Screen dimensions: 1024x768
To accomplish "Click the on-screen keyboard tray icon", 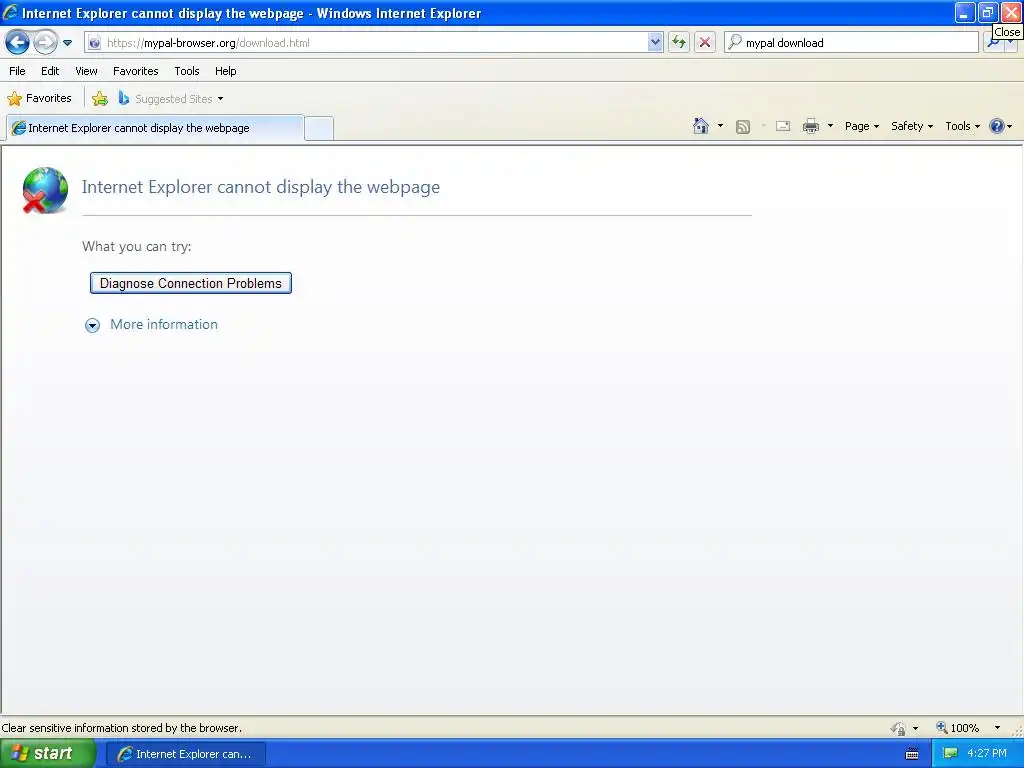I will (x=912, y=754).
